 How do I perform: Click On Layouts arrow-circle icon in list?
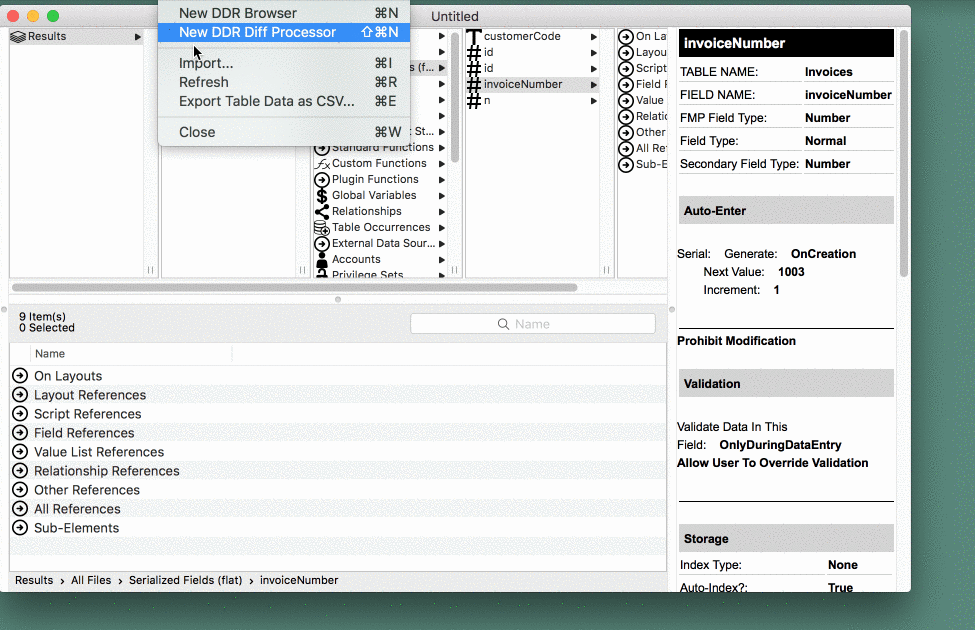coord(21,376)
